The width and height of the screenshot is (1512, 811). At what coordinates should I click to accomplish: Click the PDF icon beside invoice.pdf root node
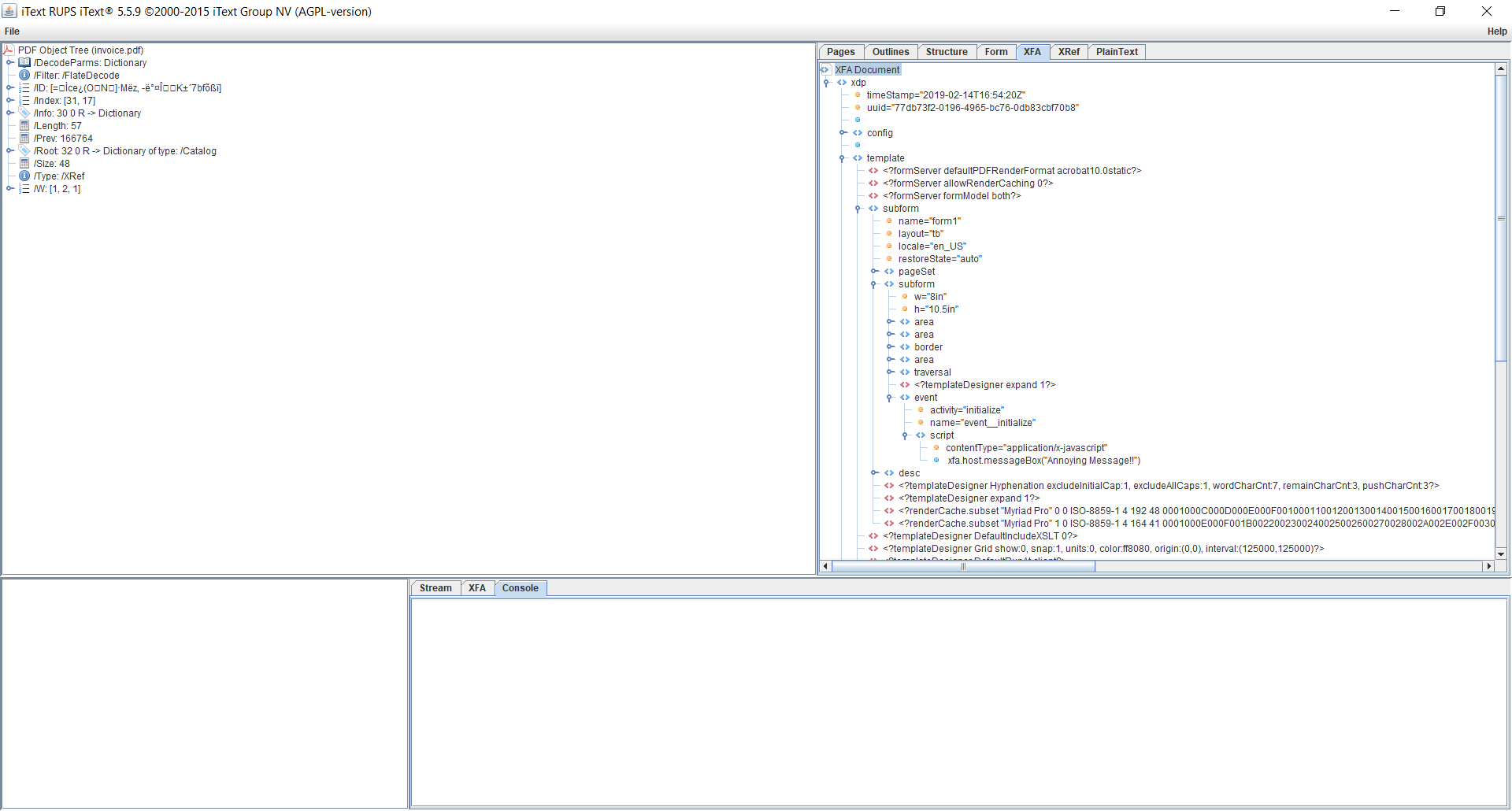pyautogui.click(x=8, y=50)
